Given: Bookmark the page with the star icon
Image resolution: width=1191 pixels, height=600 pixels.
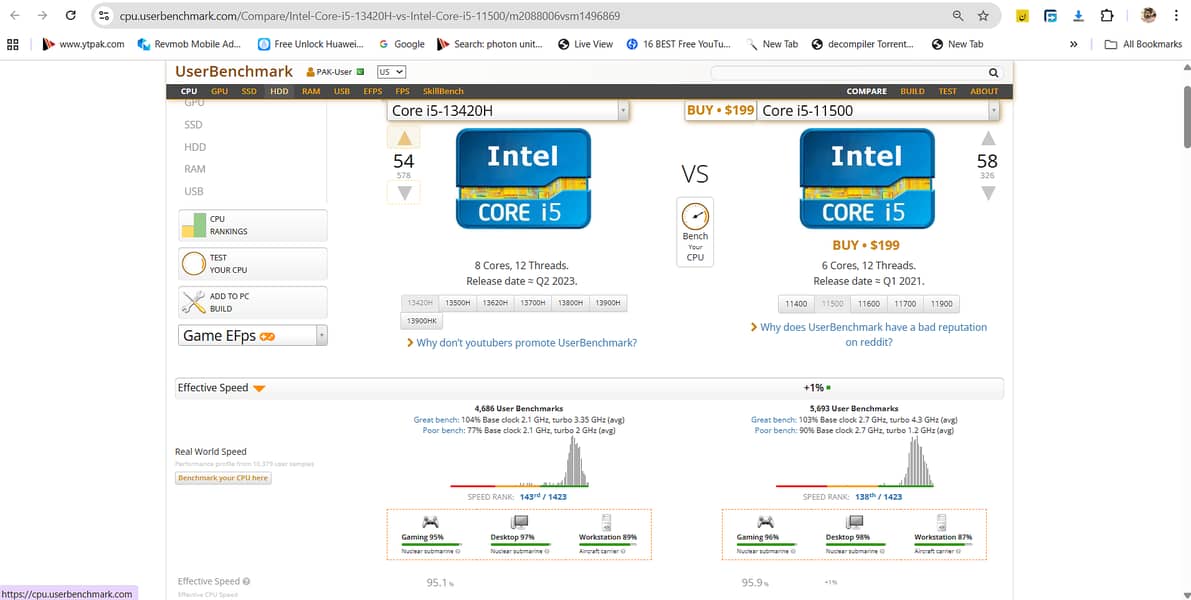Looking at the screenshot, I should (x=984, y=16).
